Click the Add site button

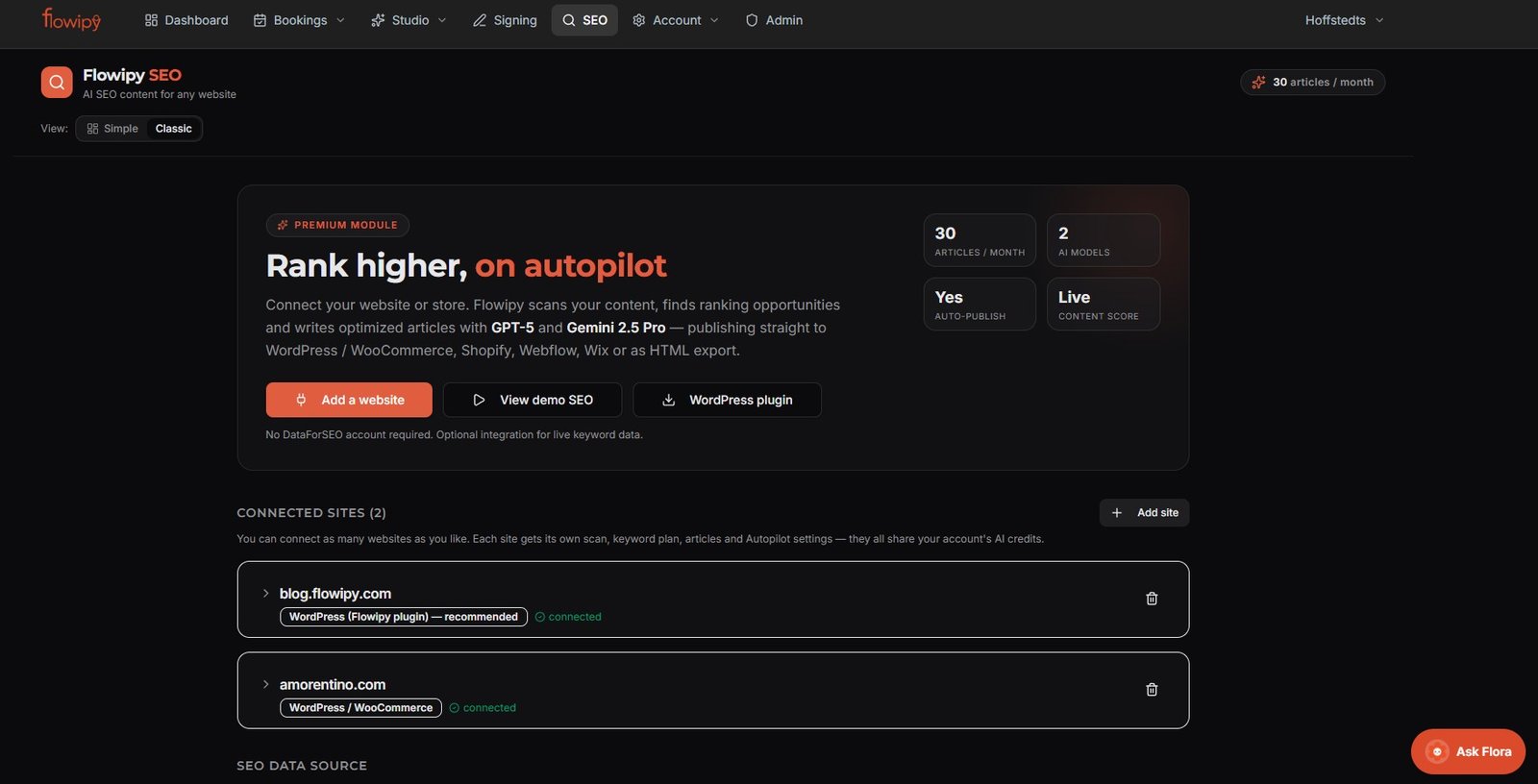1144,513
